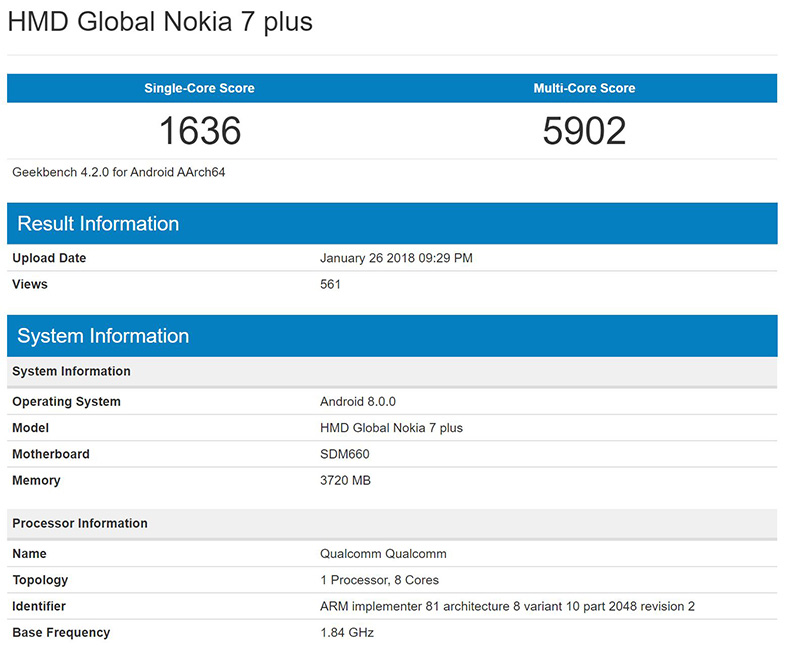Click the Topology label
Screen dimensions: 801x648
40,580
